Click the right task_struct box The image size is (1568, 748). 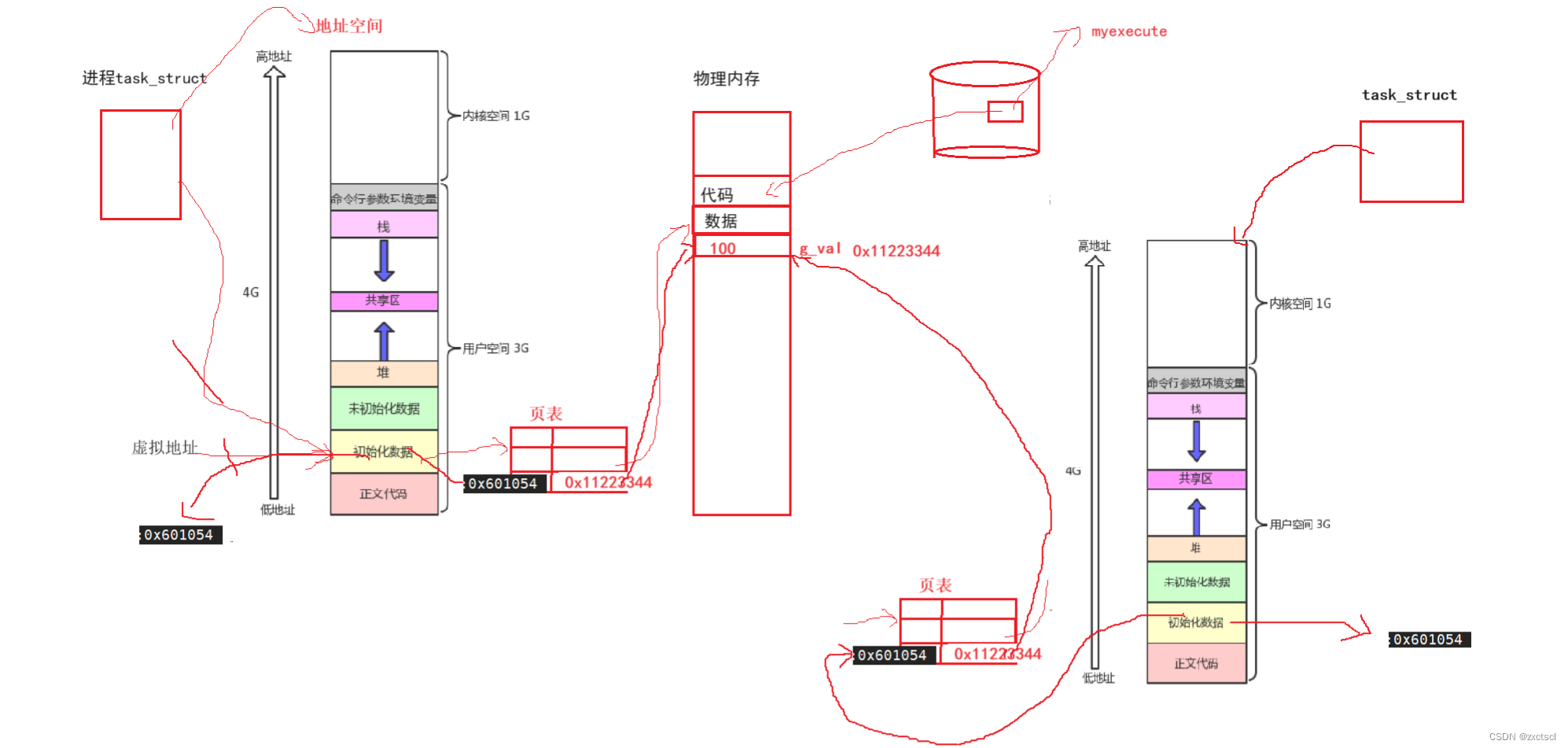pyautogui.click(x=1412, y=161)
